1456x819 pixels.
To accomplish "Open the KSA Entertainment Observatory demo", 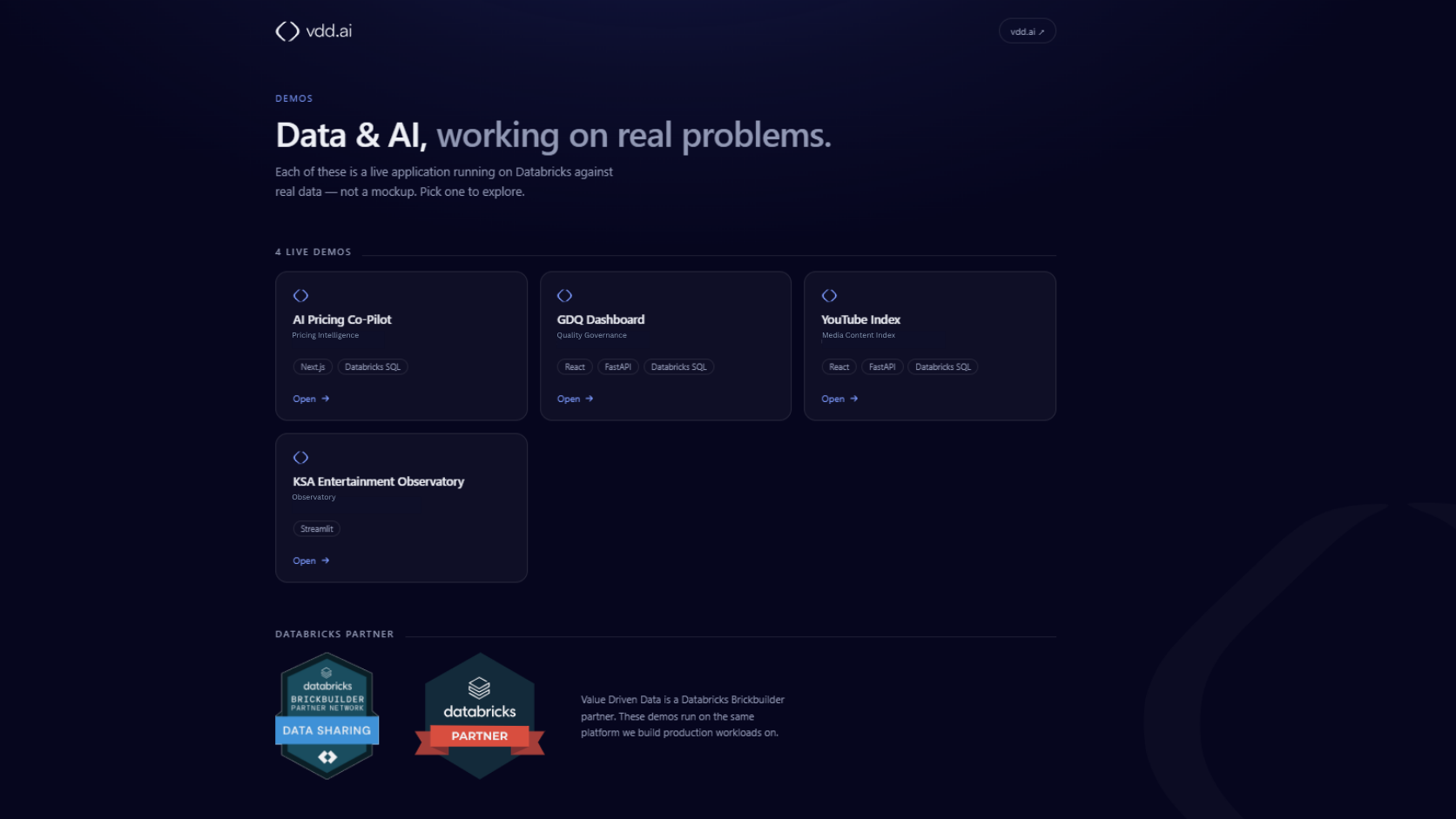I will 311,561.
